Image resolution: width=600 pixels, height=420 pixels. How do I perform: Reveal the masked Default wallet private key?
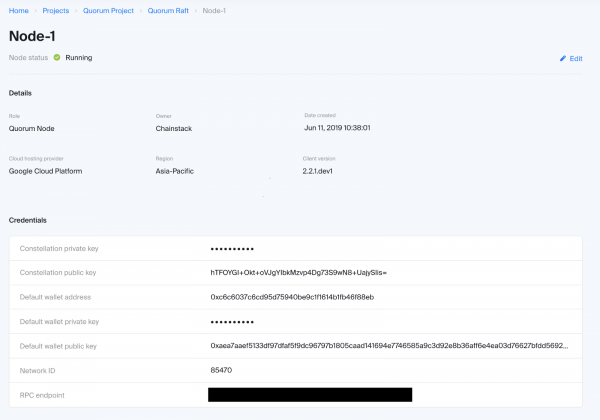click(232, 321)
